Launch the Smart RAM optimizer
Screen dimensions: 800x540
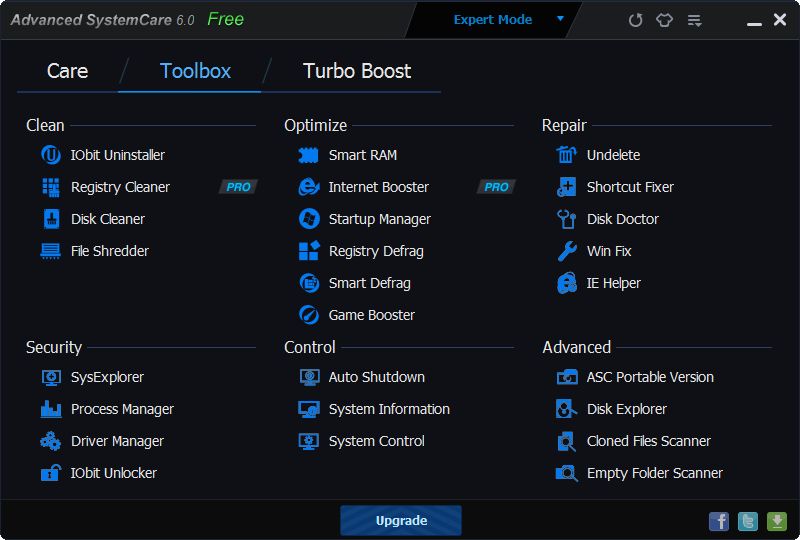pyautogui.click(x=362, y=155)
